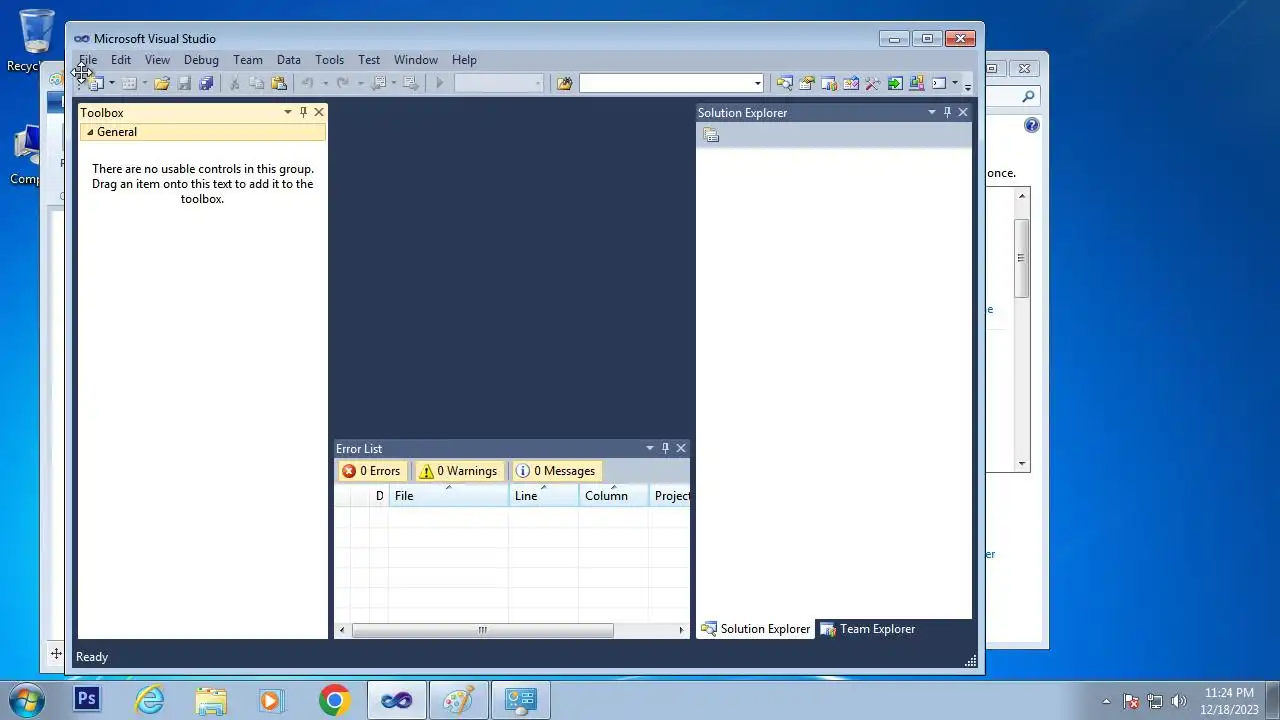Viewport: 1280px width, 720px height.
Task: Click the Open File folder icon
Action: (x=162, y=84)
